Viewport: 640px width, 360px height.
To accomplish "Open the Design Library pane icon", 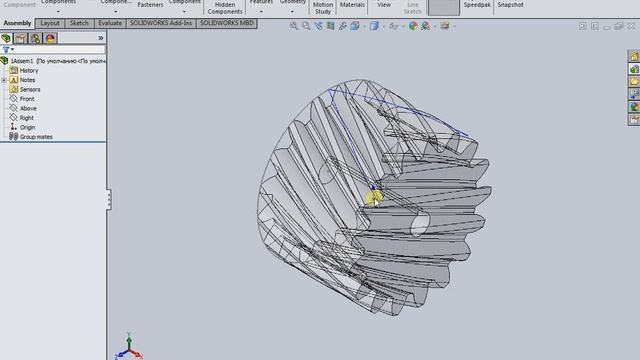I will (634, 69).
